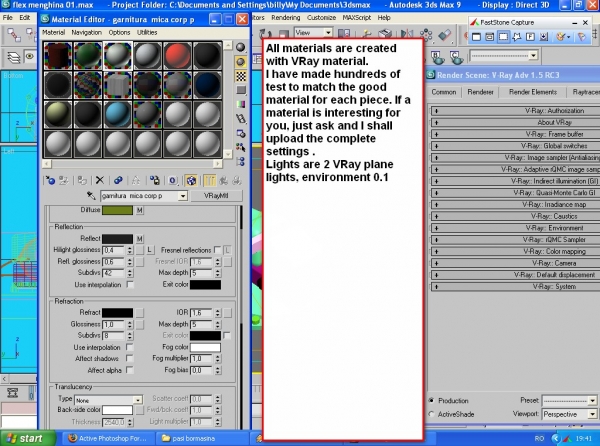Open the Utilities menu
The height and width of the screenshot is (446, 600).
(x=147, y=33)
